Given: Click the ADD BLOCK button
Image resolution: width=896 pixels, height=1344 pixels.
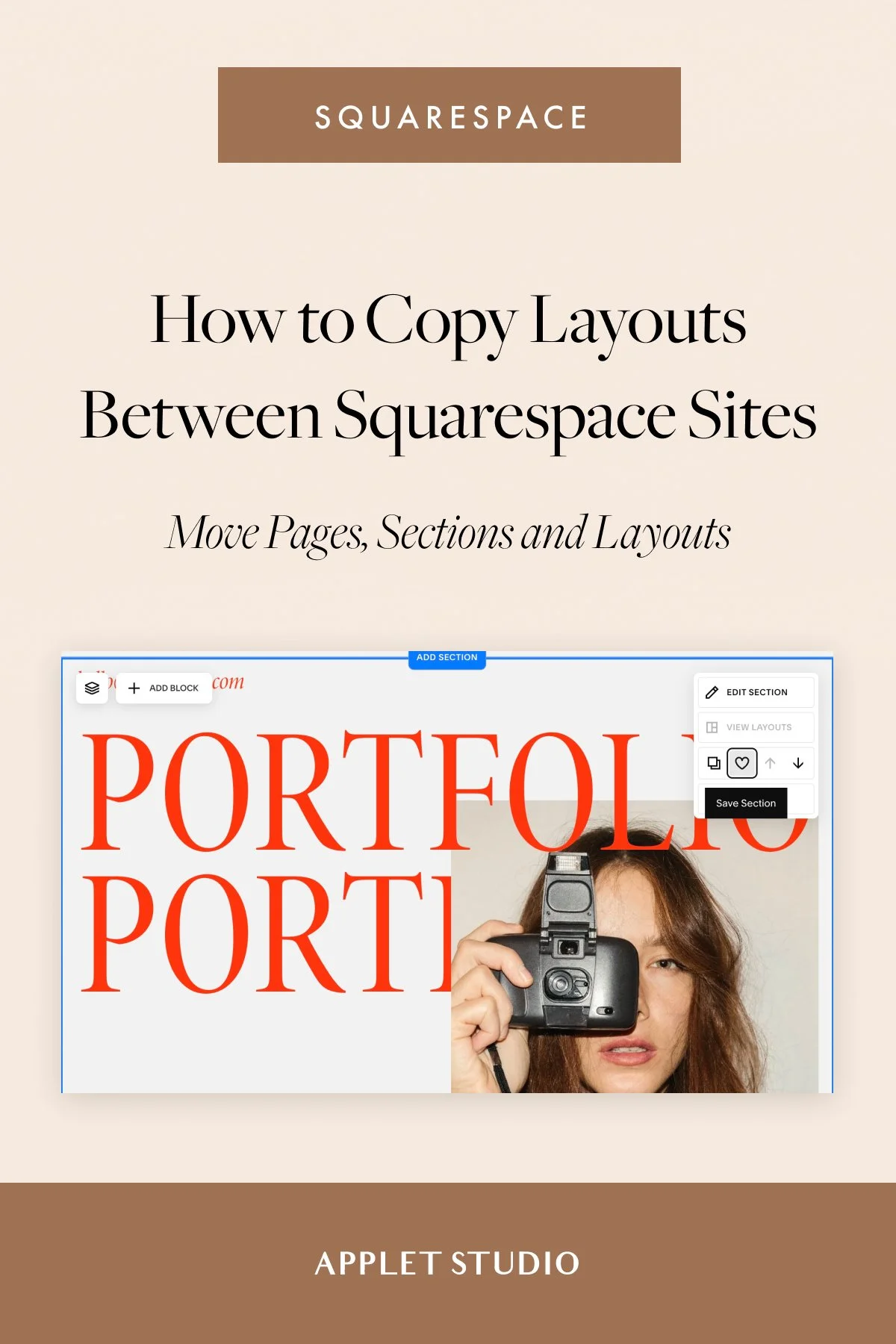Looking at the screenshot, I should 164,688.
